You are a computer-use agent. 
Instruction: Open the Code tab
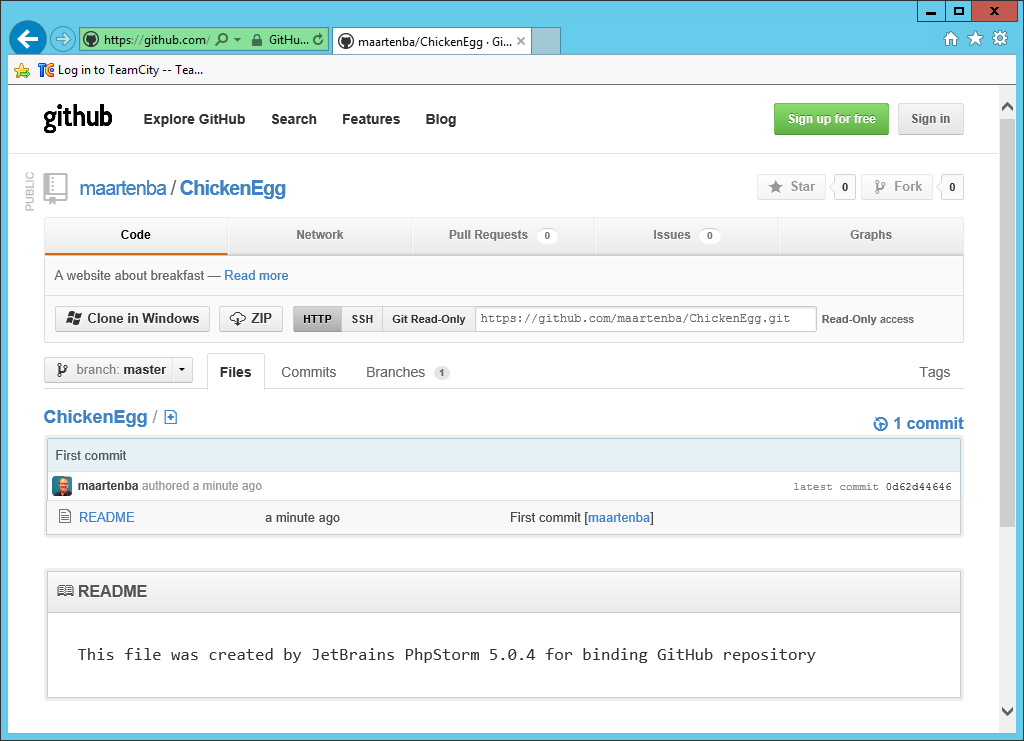pyautogui.click(x=136, y=235)
